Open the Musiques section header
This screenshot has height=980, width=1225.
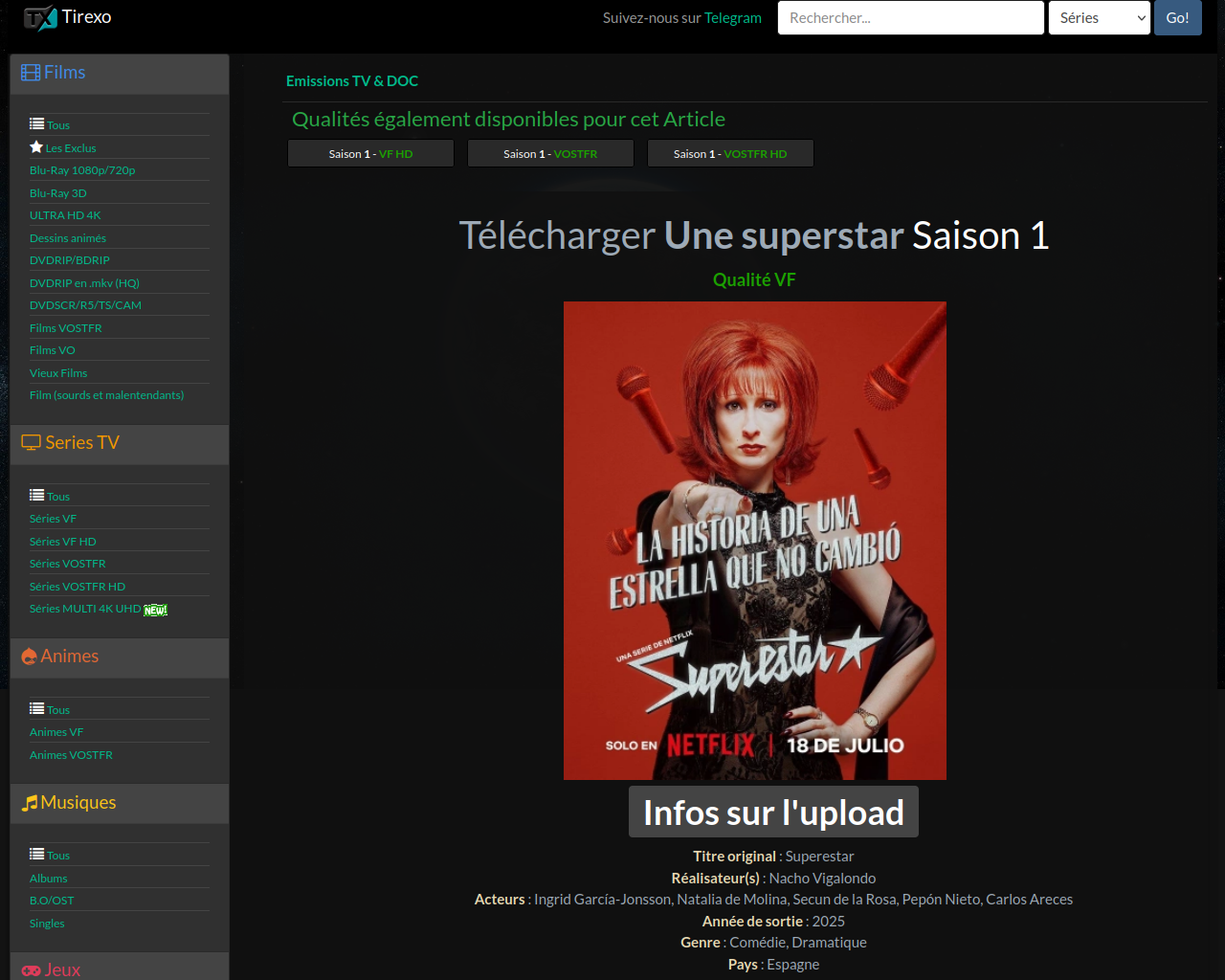tap(120, 804)
